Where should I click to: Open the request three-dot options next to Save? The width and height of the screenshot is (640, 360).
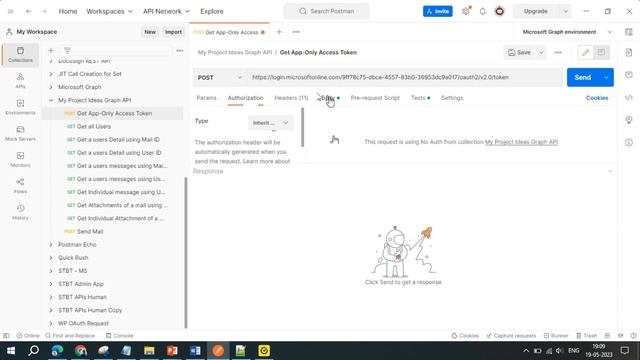click(x=558, y=52)
